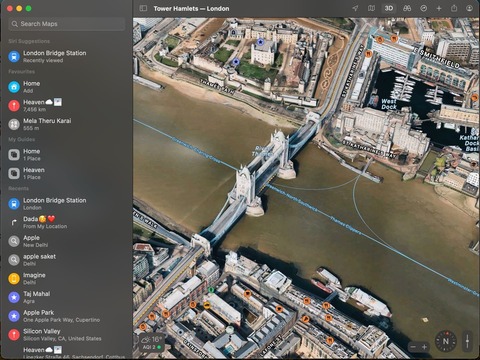Click the River Thames label near Tower Bridge

click(x=262, y=151)
